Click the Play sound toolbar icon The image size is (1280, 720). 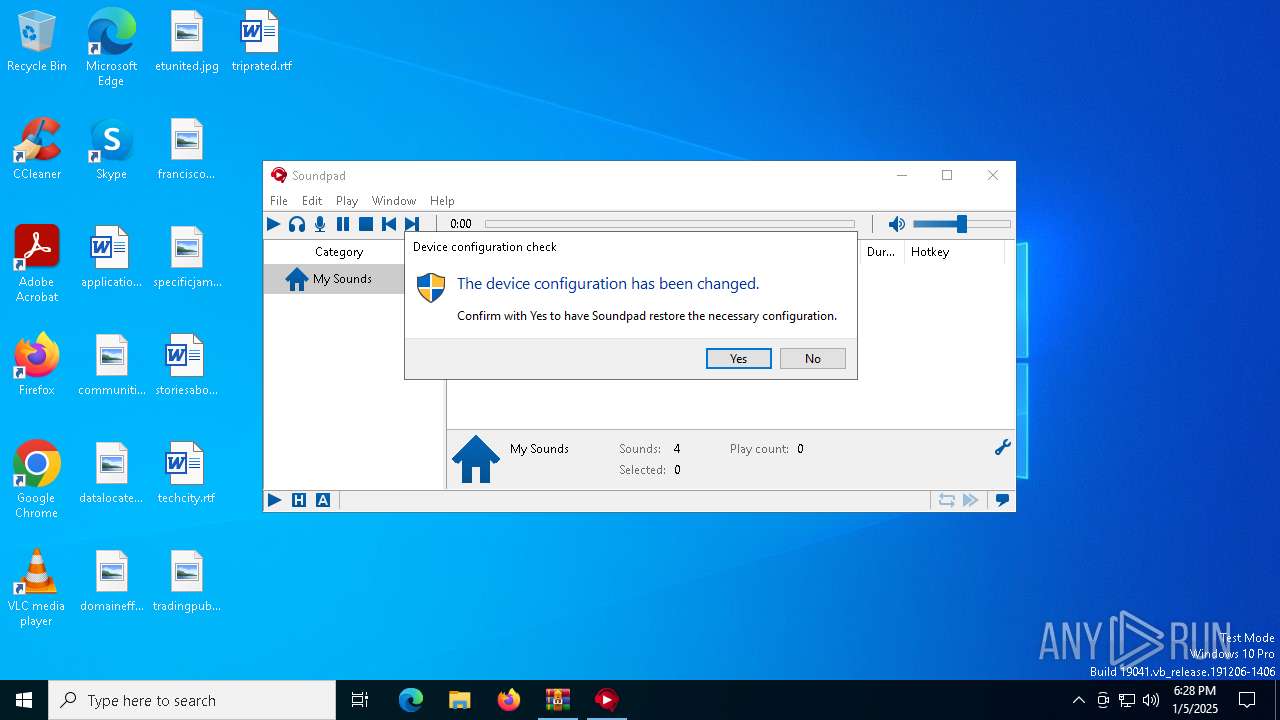point(273,224)
